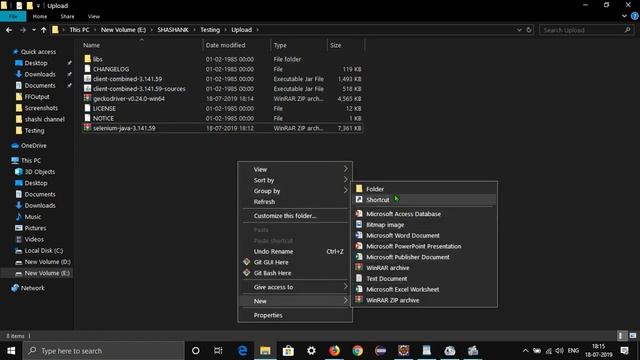Screen dimensions: 640x360
Task: Click Refresh in the context menu
Action: click(295, 202)
